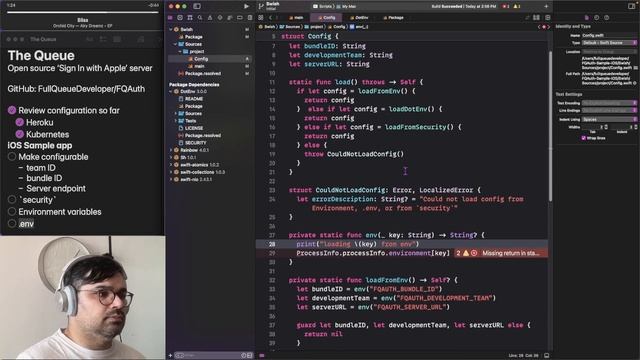Open the breakpoint navigator icon
The height and width of the screenshot is (360, 640).
coord(240,18)
